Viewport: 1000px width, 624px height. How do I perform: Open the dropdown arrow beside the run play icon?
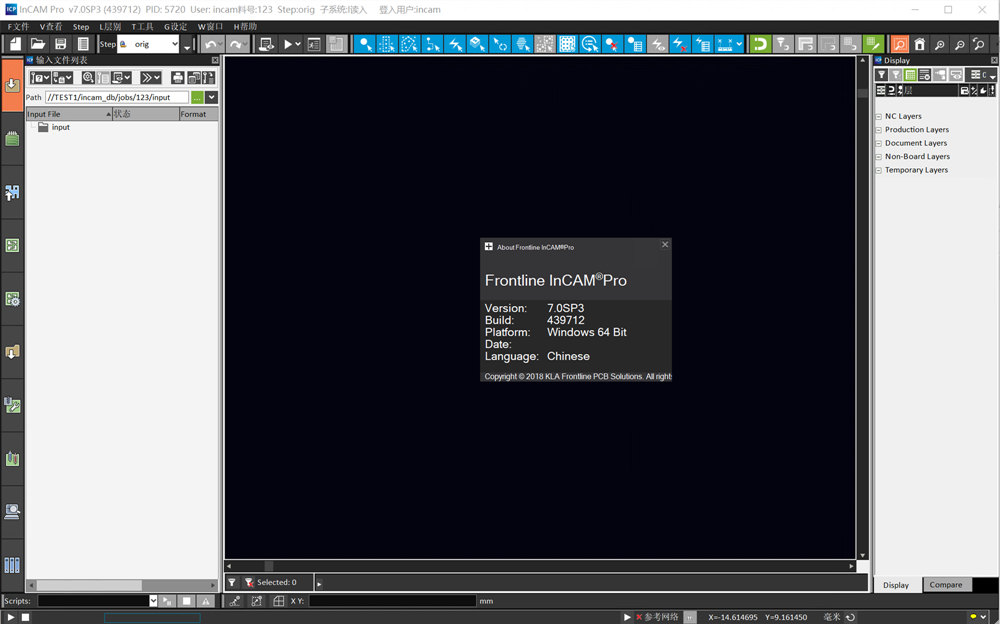[298, 44]
